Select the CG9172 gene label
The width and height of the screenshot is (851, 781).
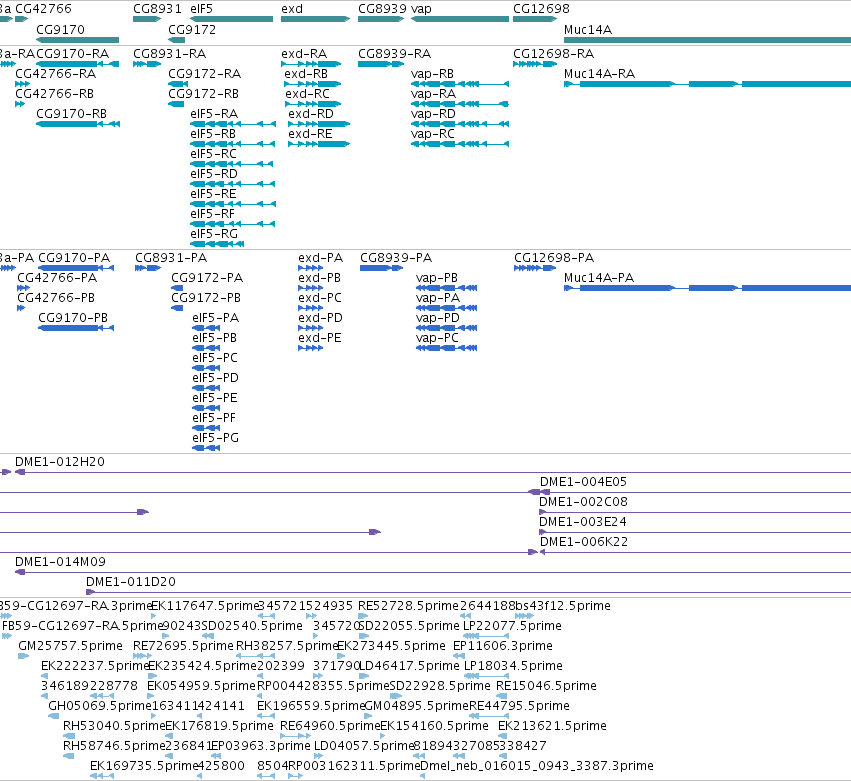point(192,30)
